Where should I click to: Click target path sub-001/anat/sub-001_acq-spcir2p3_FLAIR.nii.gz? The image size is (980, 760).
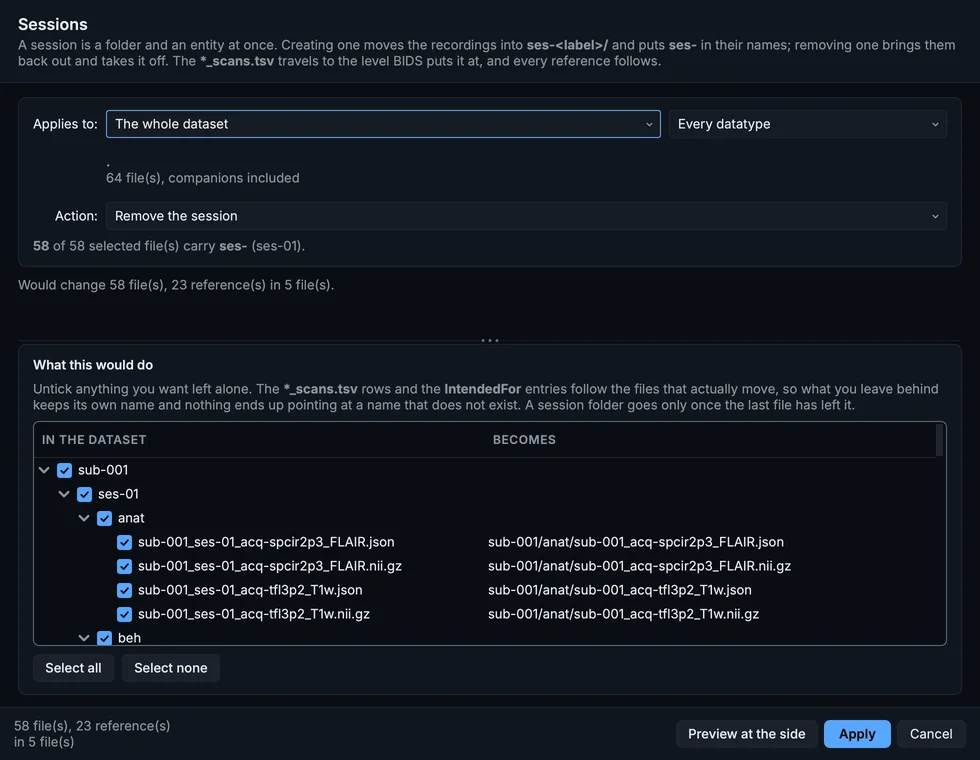(x=639, y=566)
